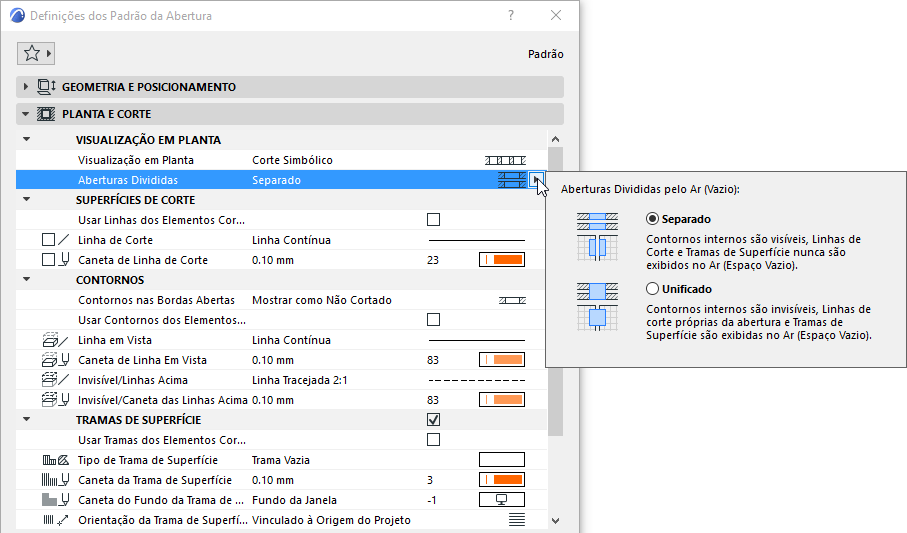Click the scrollbar up arrow

(x=555, y=139)
